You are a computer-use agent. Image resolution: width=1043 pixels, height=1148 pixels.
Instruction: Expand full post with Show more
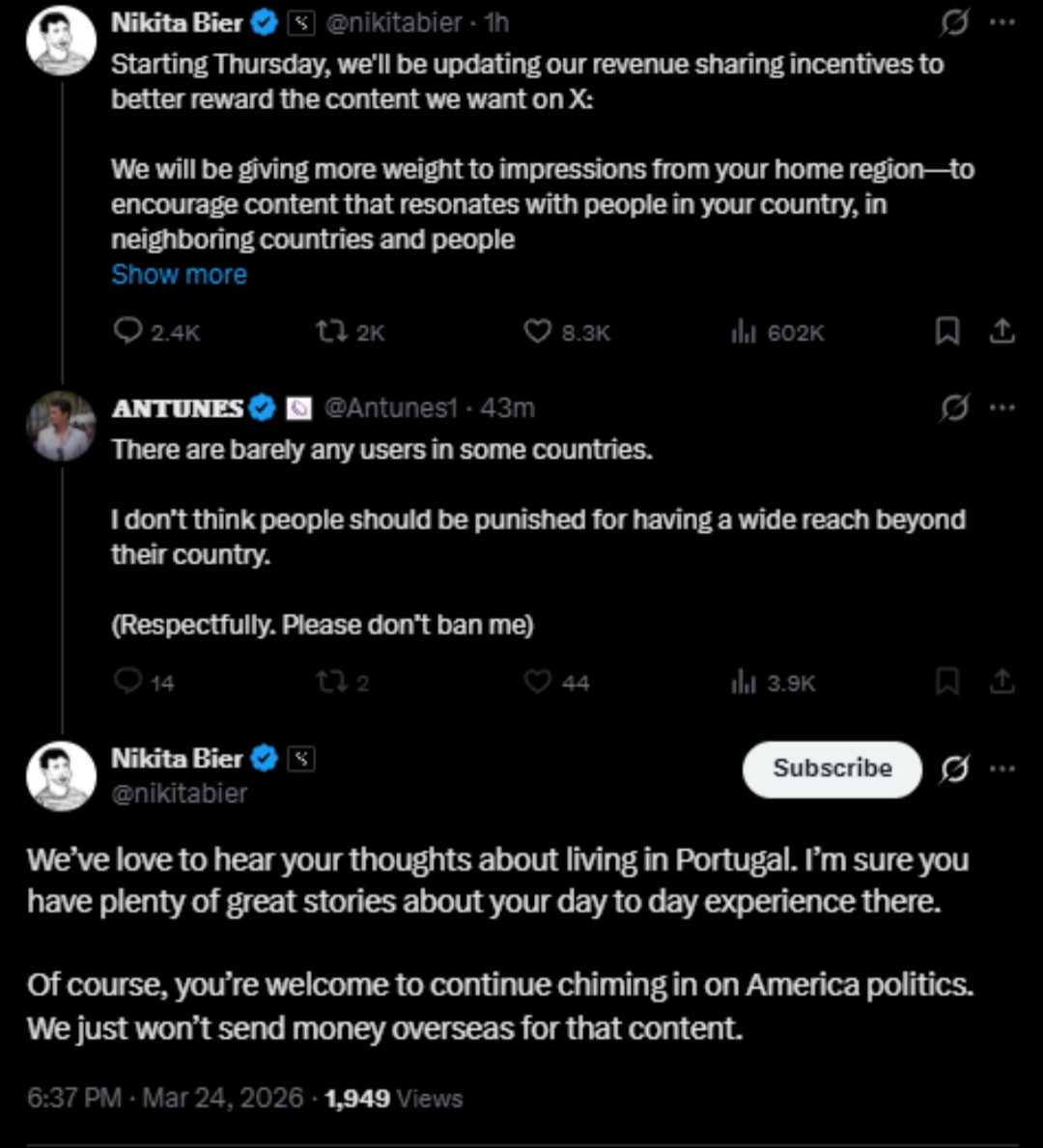click(x=179, y=275)
